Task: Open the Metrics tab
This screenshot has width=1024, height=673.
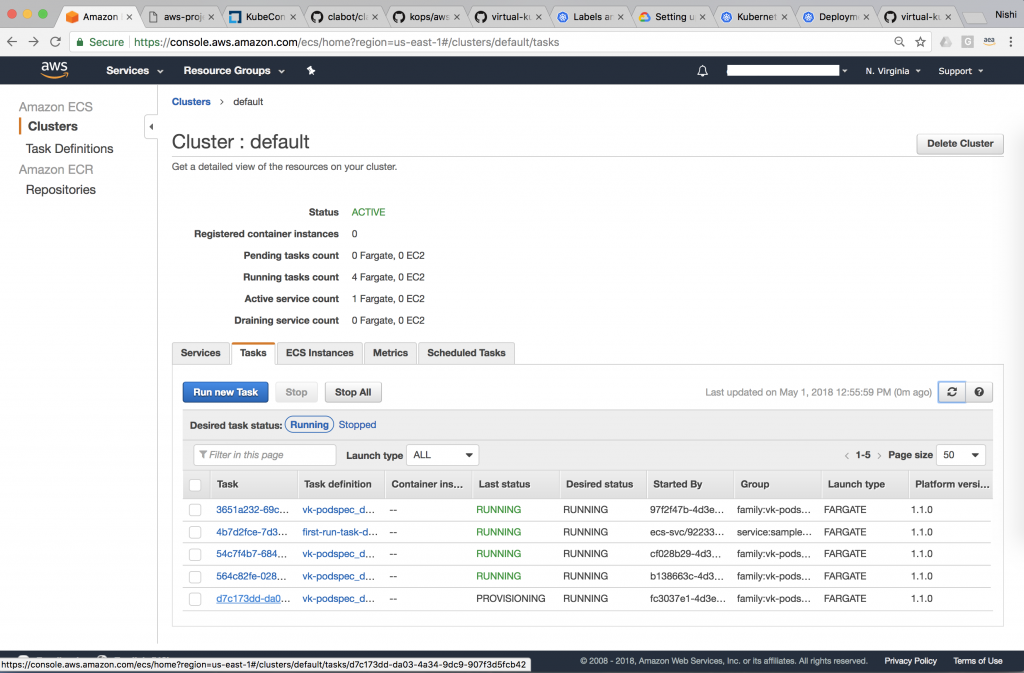Action: pyautogui.click(x=390, y=352)
